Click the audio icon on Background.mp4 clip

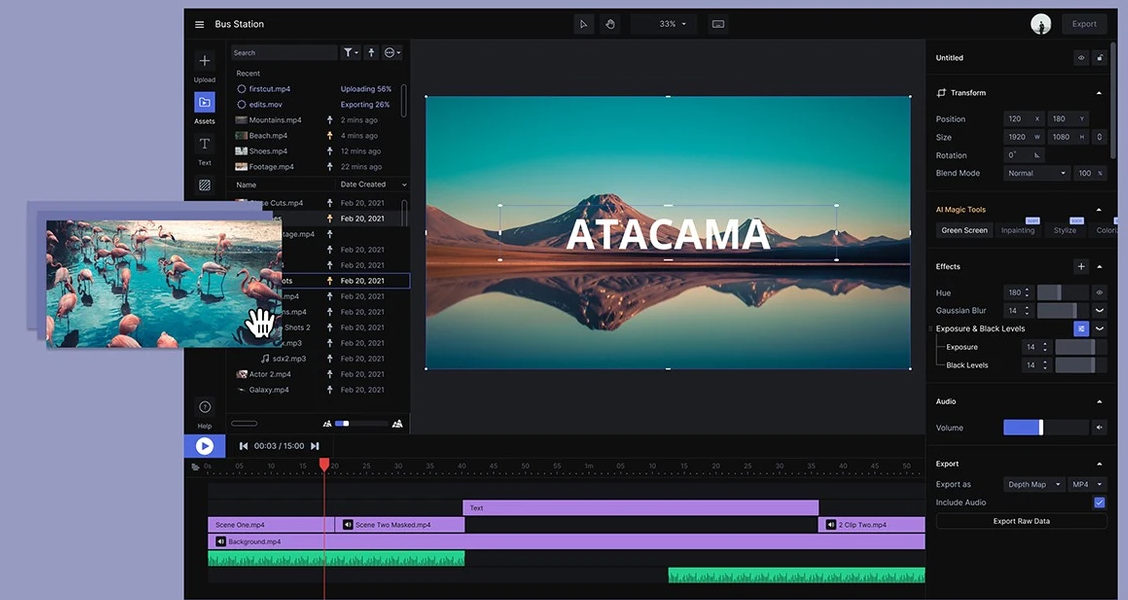(x=221, y=542)
